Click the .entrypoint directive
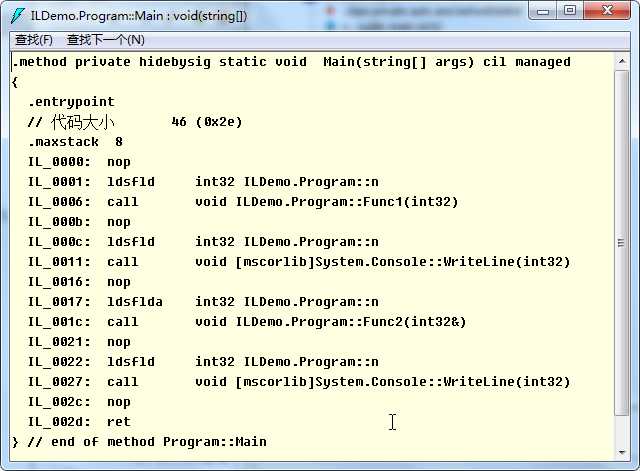Viewport: 640px width, 471px height. [71, 102]
